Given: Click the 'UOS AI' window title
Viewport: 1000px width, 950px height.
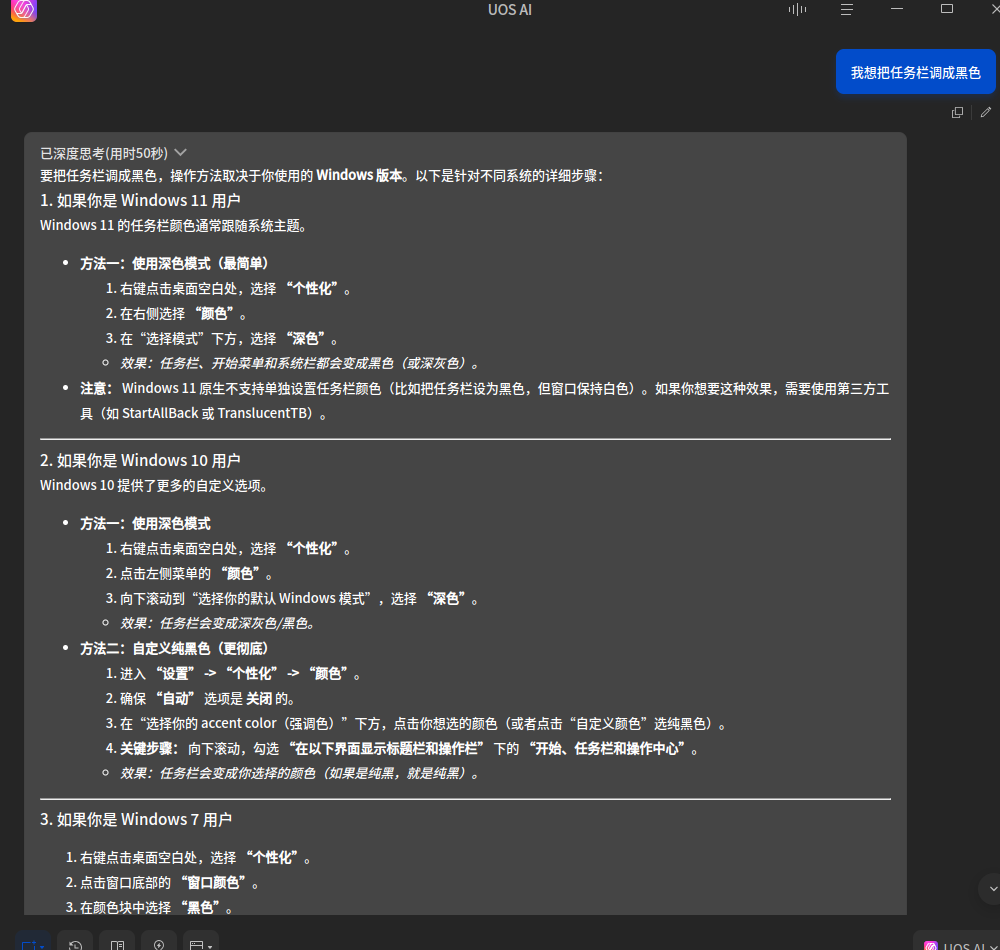Looking at the screenshot, I should coord(510,10).
